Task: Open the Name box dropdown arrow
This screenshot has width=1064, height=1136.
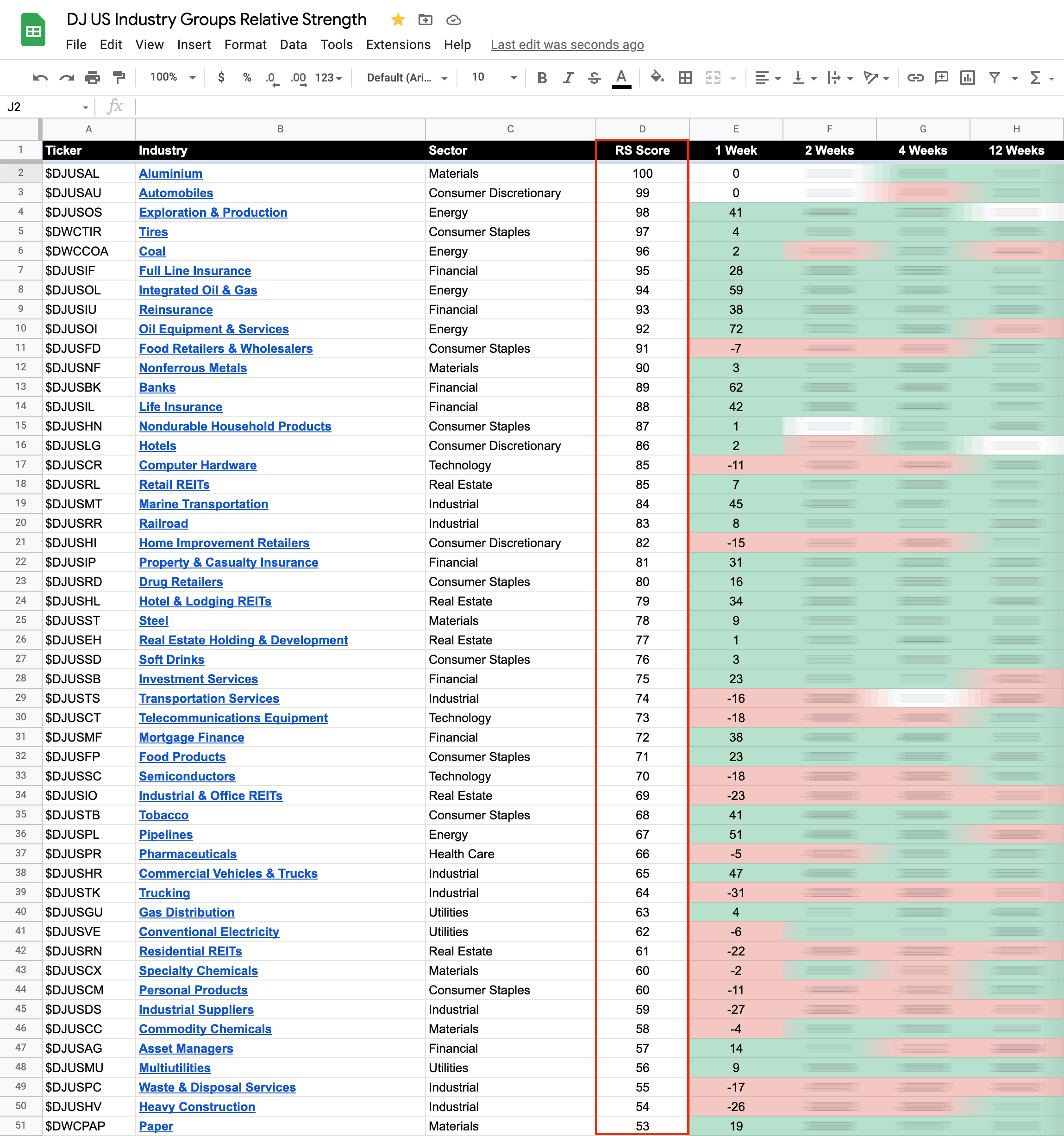Action: tap(85, 107)
